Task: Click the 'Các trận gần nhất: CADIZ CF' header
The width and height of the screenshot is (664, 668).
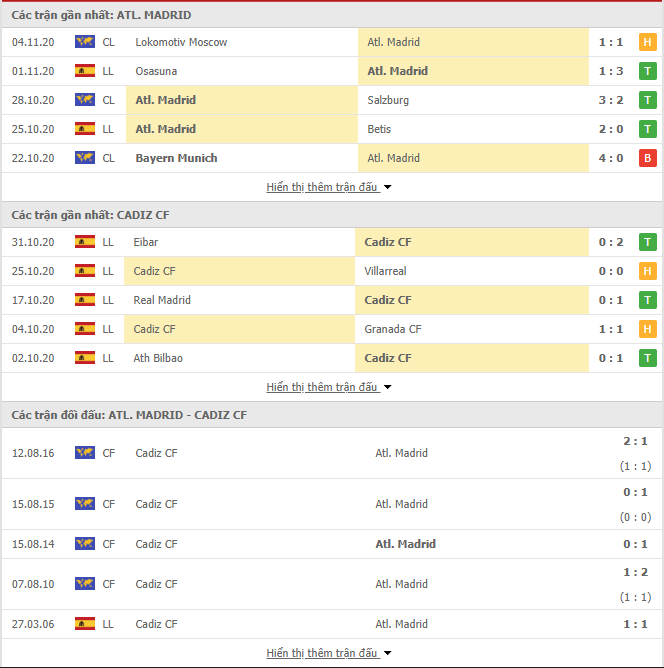Action: (x=90, y=215)
